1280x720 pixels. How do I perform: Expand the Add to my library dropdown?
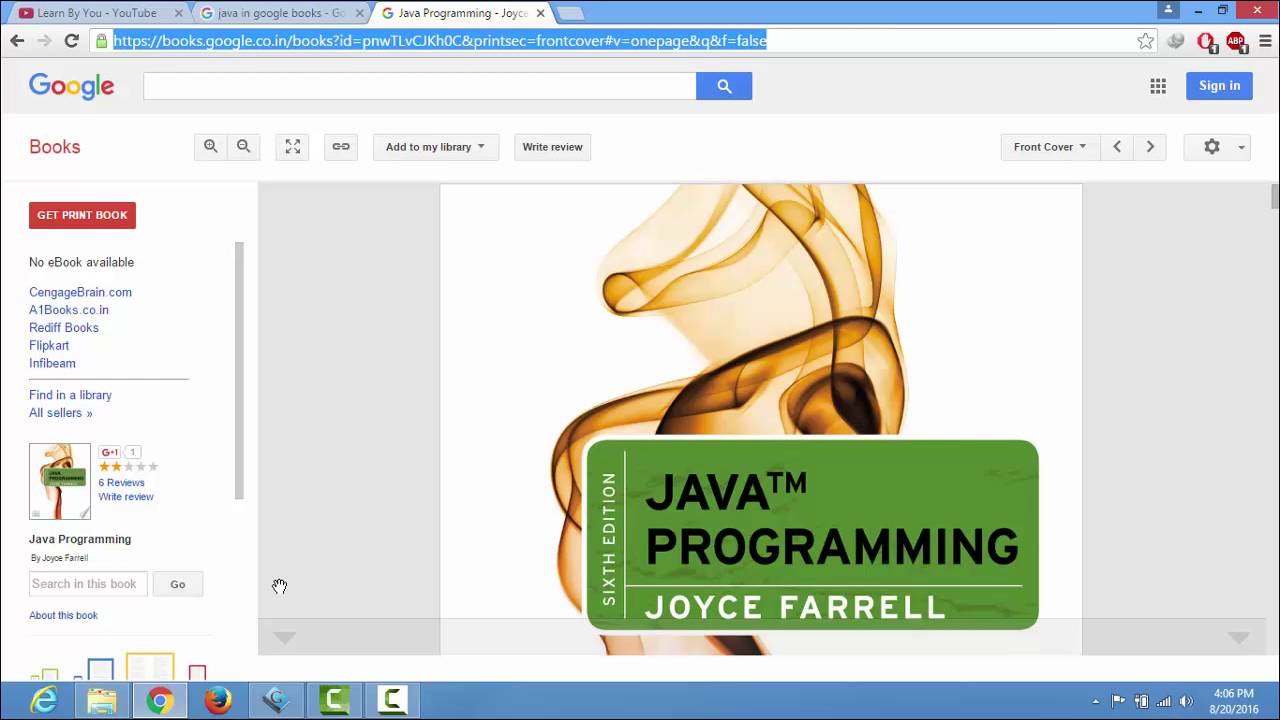[435, 146]
